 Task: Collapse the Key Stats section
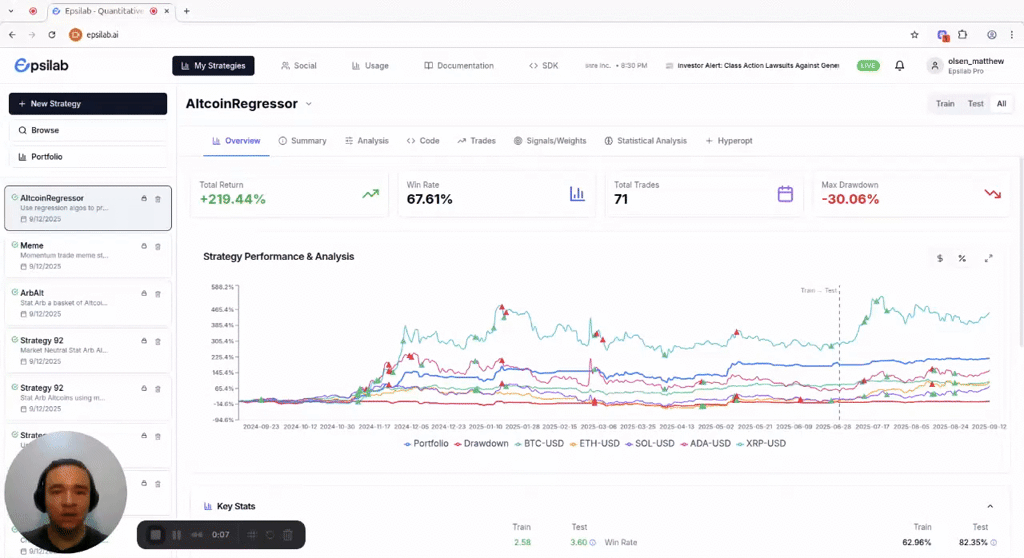[x=990, y=506]
